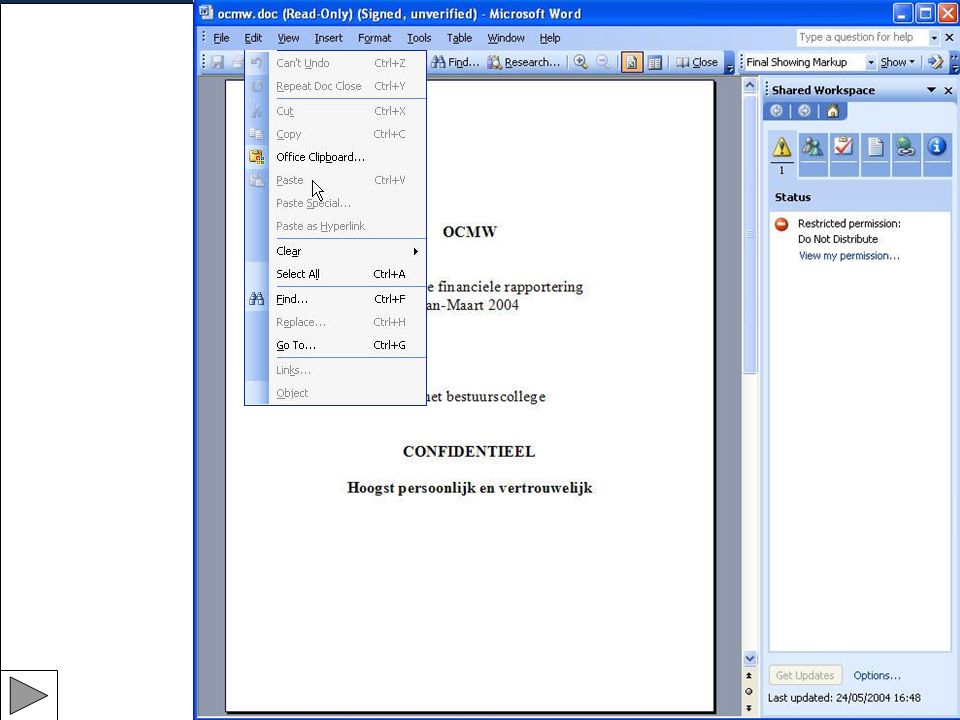Choose Find... in the Edit menu
960x720 pixels.
point(336,299)
